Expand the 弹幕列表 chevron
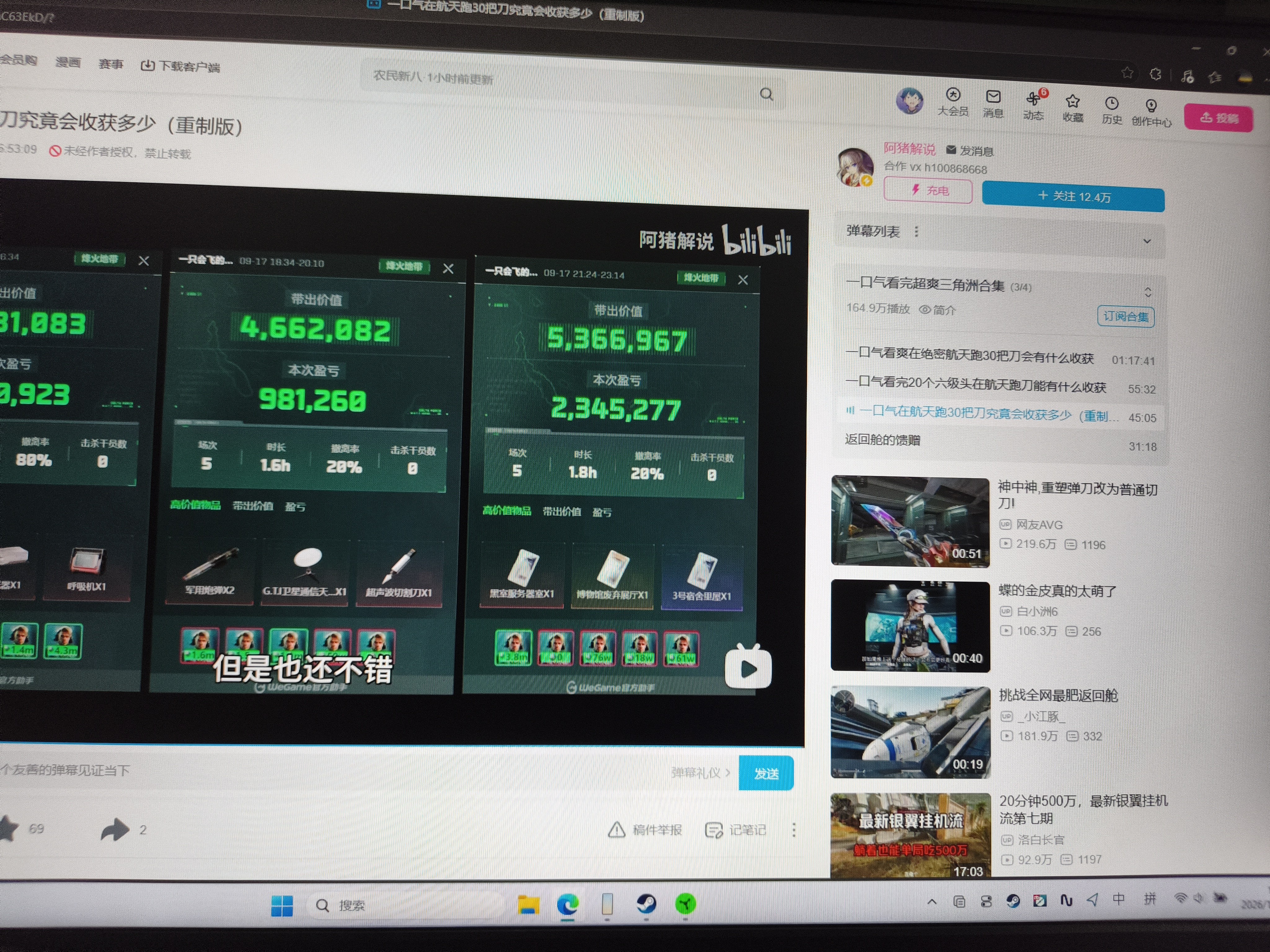Image resolution: width=1270 pixels, height=952 pixels. click(1147, 241)
